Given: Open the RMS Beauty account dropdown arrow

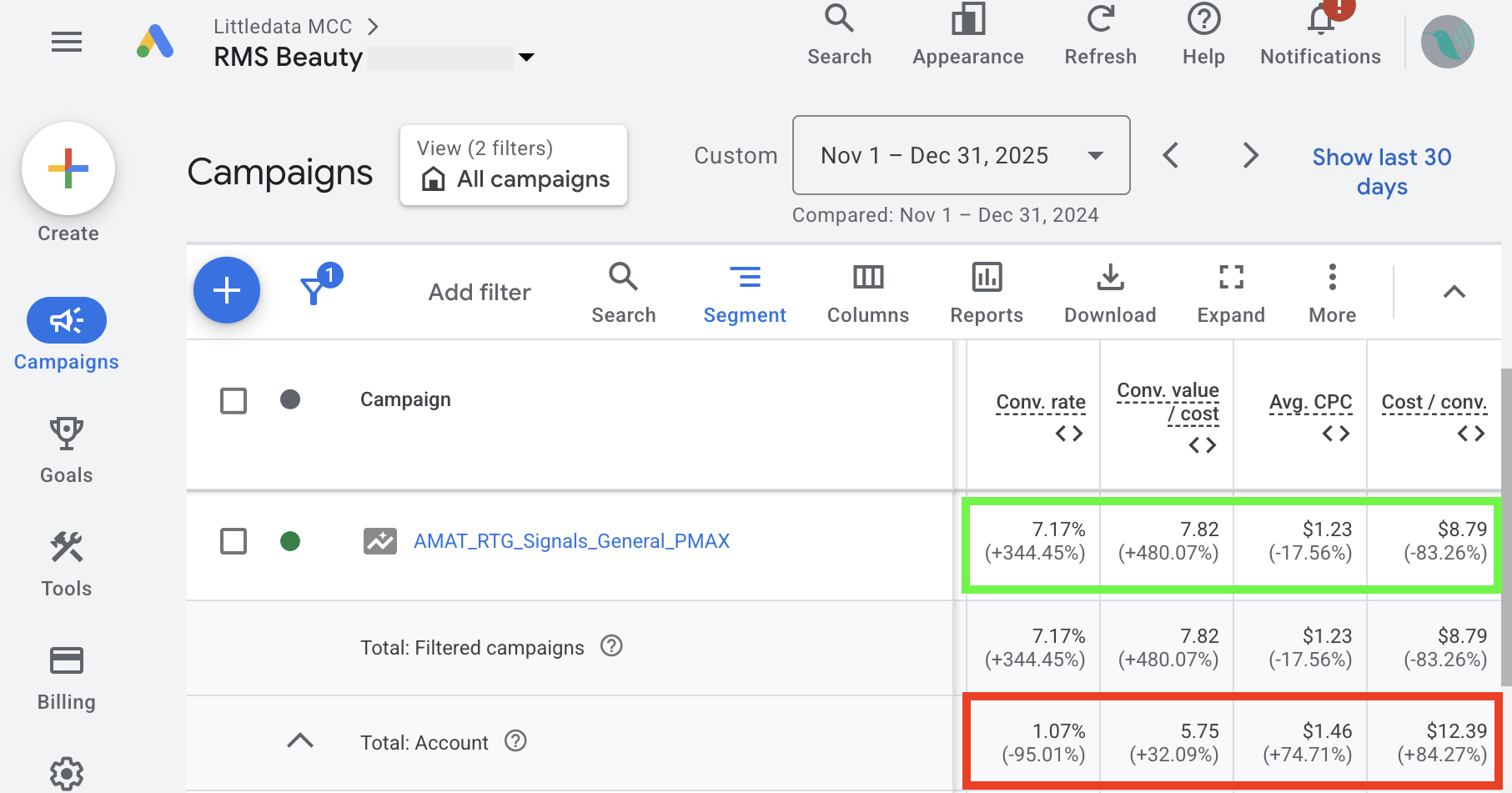Looking at the screenshot, I should (x=526, y=58).
